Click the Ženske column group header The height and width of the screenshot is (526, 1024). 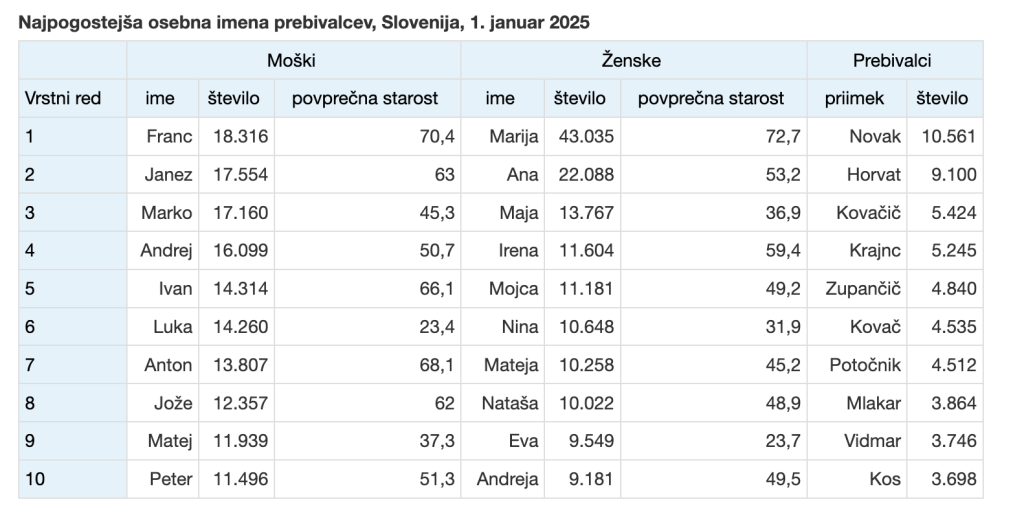point(632,60)
